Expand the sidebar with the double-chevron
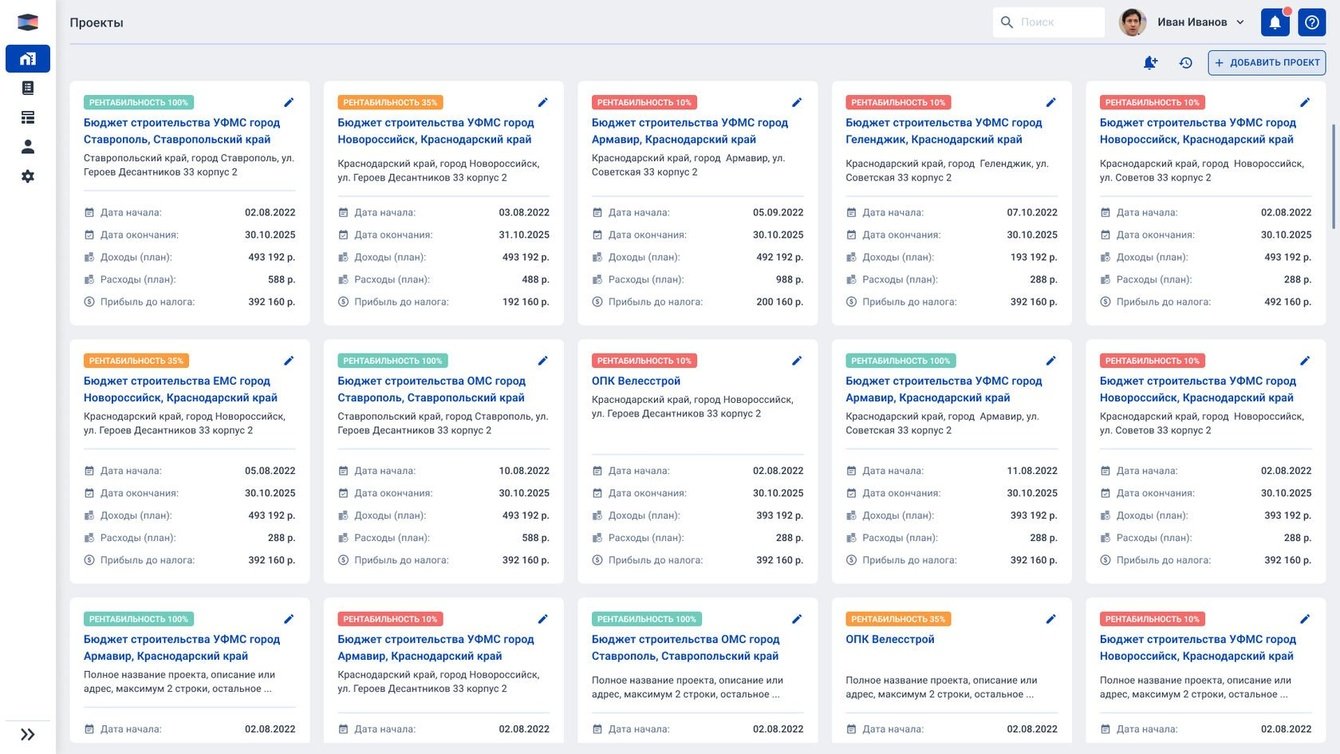The height and width of the screenshot is (754, 1340). tap(27, 734)
